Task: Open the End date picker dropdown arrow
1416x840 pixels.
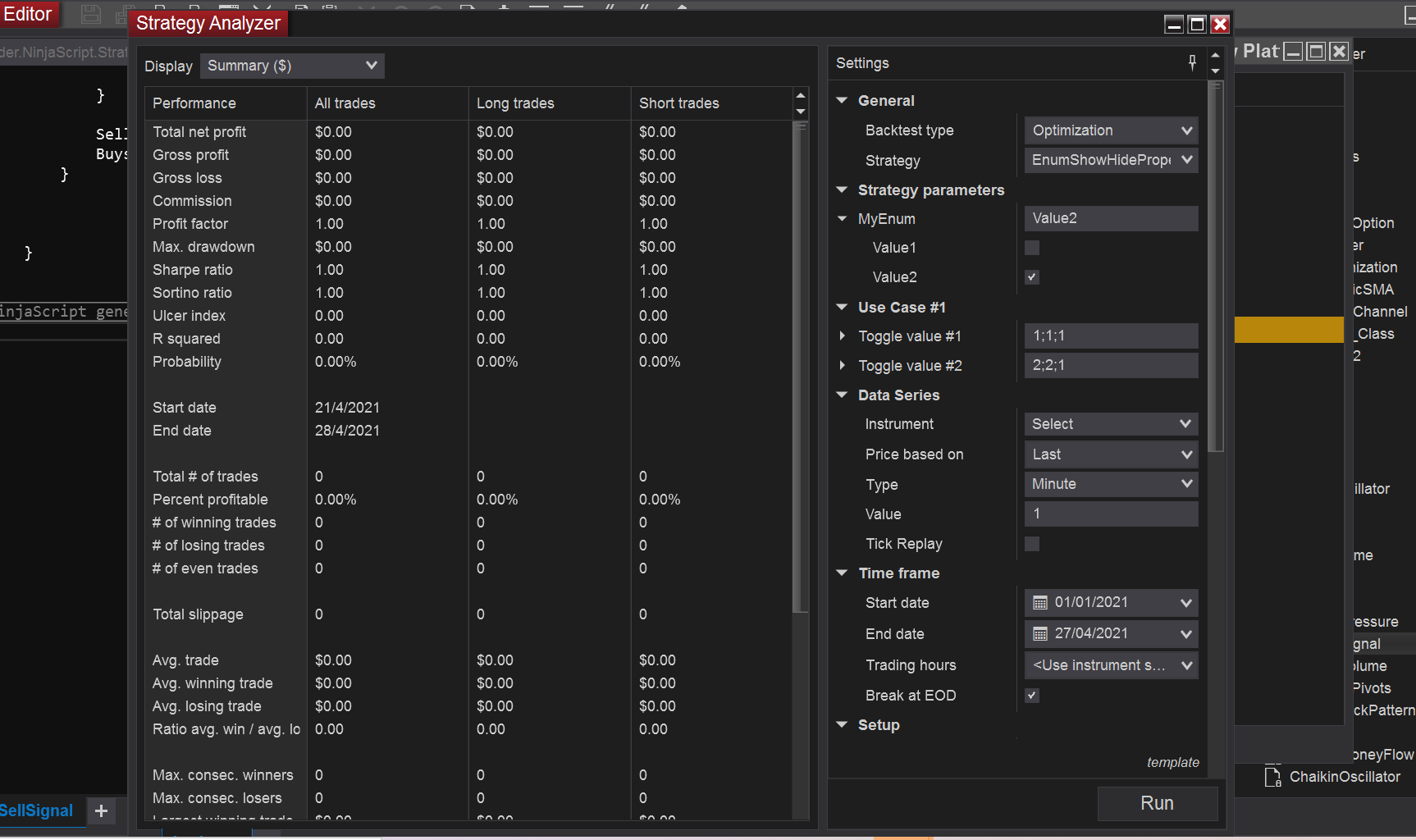Action: tap(1186, 634)
